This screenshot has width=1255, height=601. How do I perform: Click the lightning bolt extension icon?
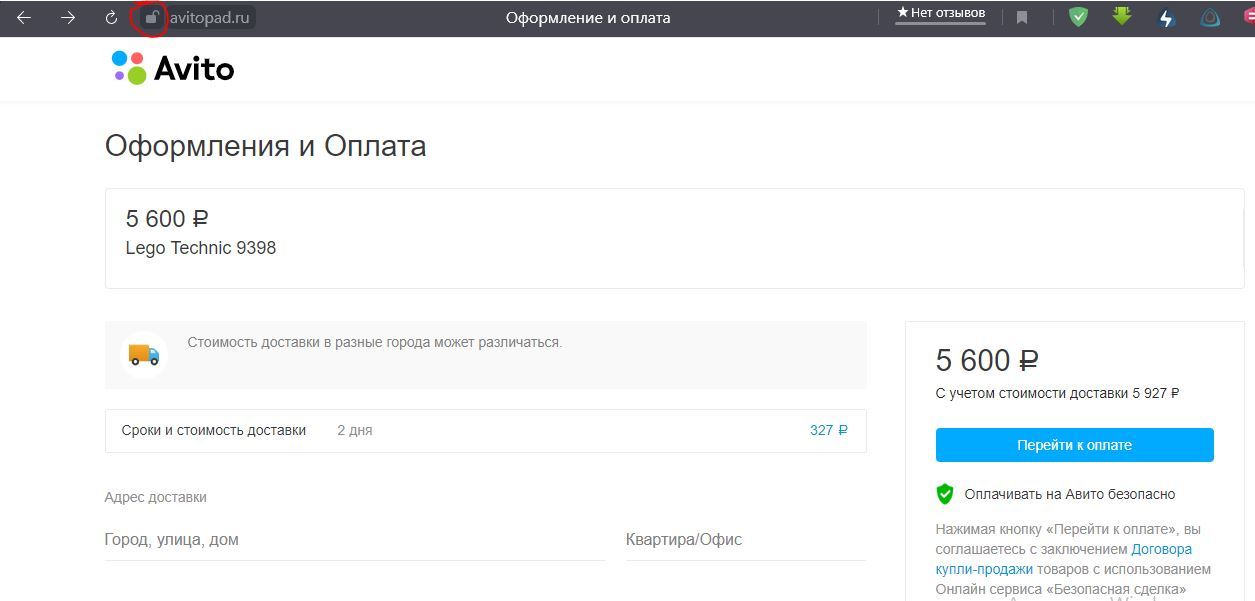(x=1166, y=18)
